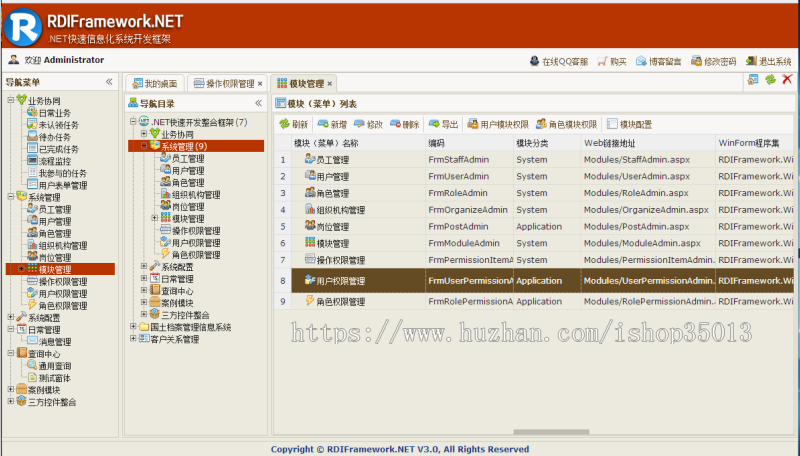Open 博客留言 link

[659, 62]
